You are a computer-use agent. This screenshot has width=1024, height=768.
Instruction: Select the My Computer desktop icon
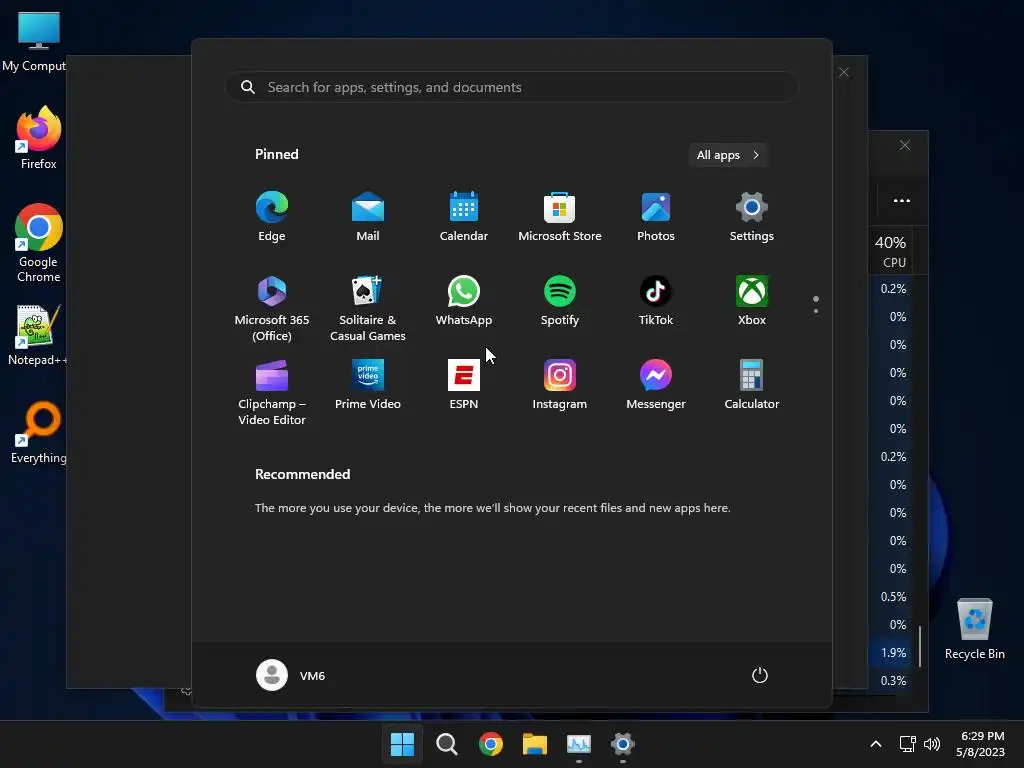36,41
